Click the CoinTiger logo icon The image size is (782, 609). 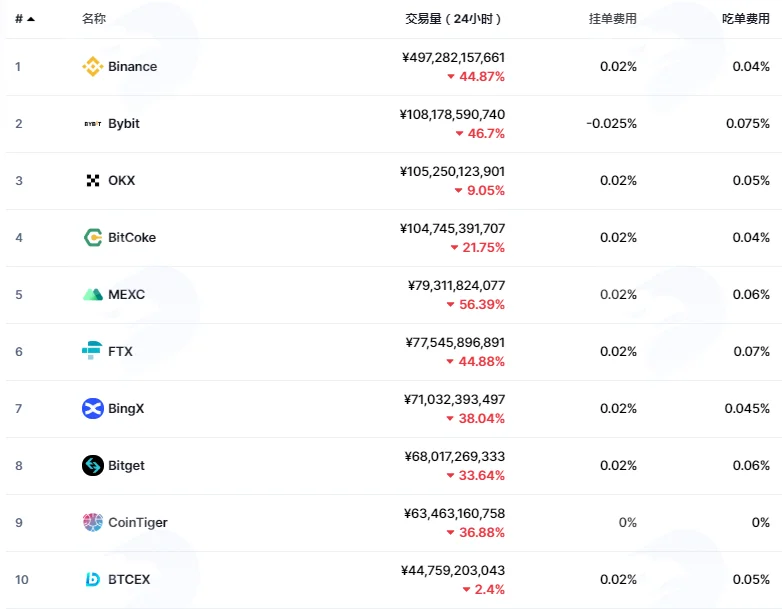(x=93, y=522)
